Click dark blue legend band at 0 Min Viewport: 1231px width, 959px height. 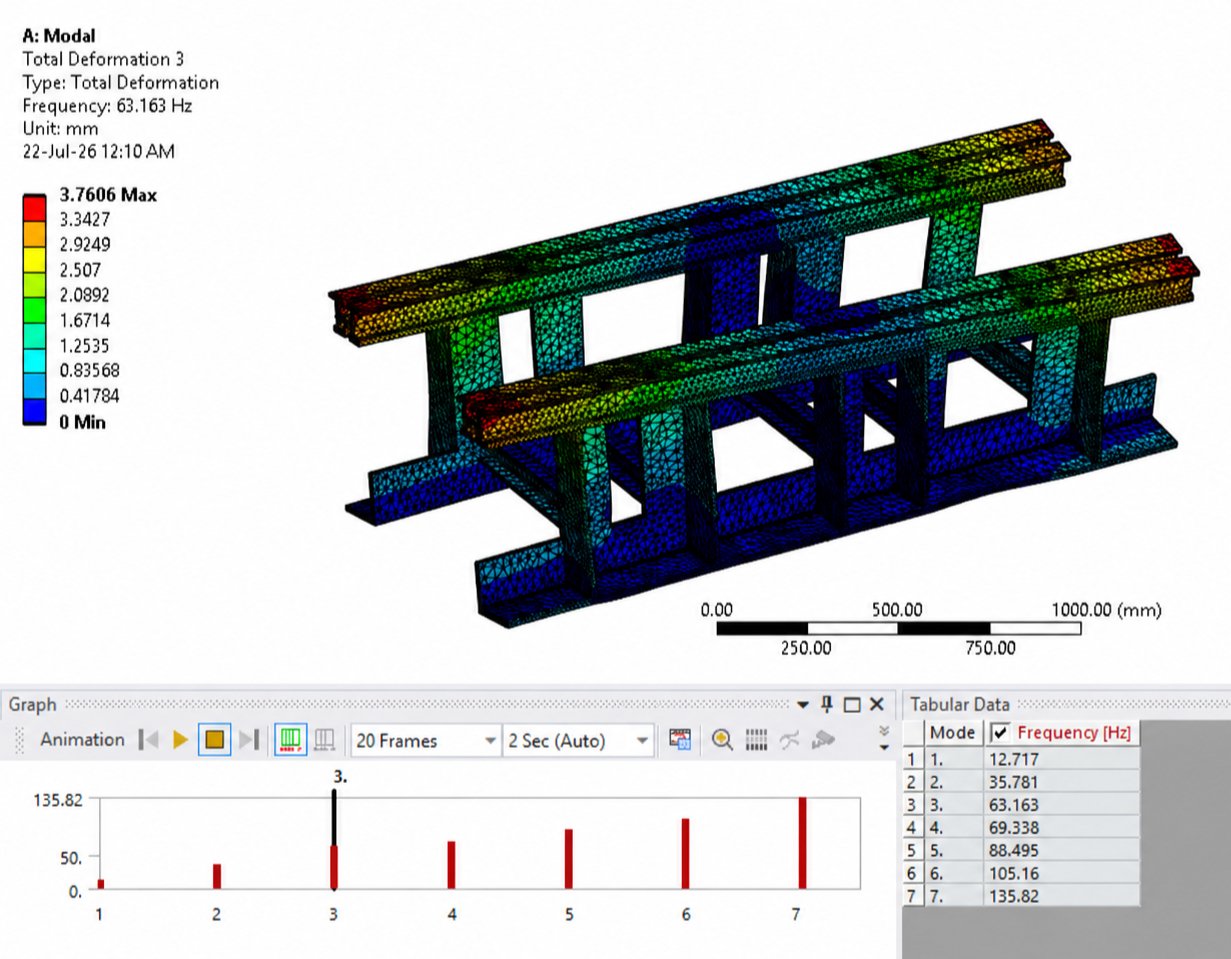click(36, 409)
